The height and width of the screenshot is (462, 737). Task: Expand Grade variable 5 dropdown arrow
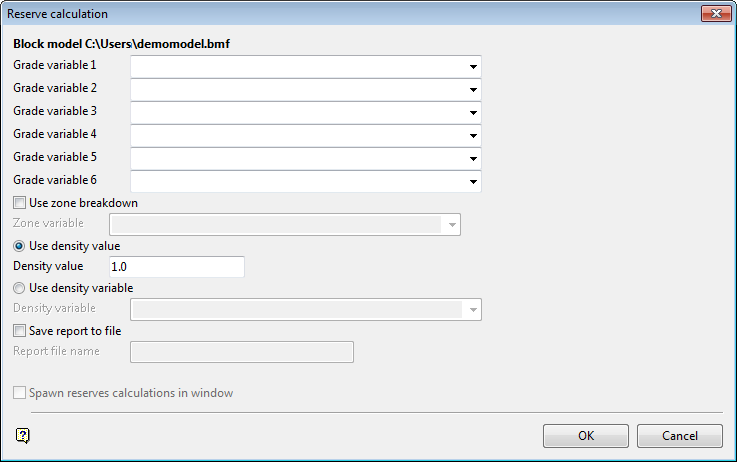473,159
